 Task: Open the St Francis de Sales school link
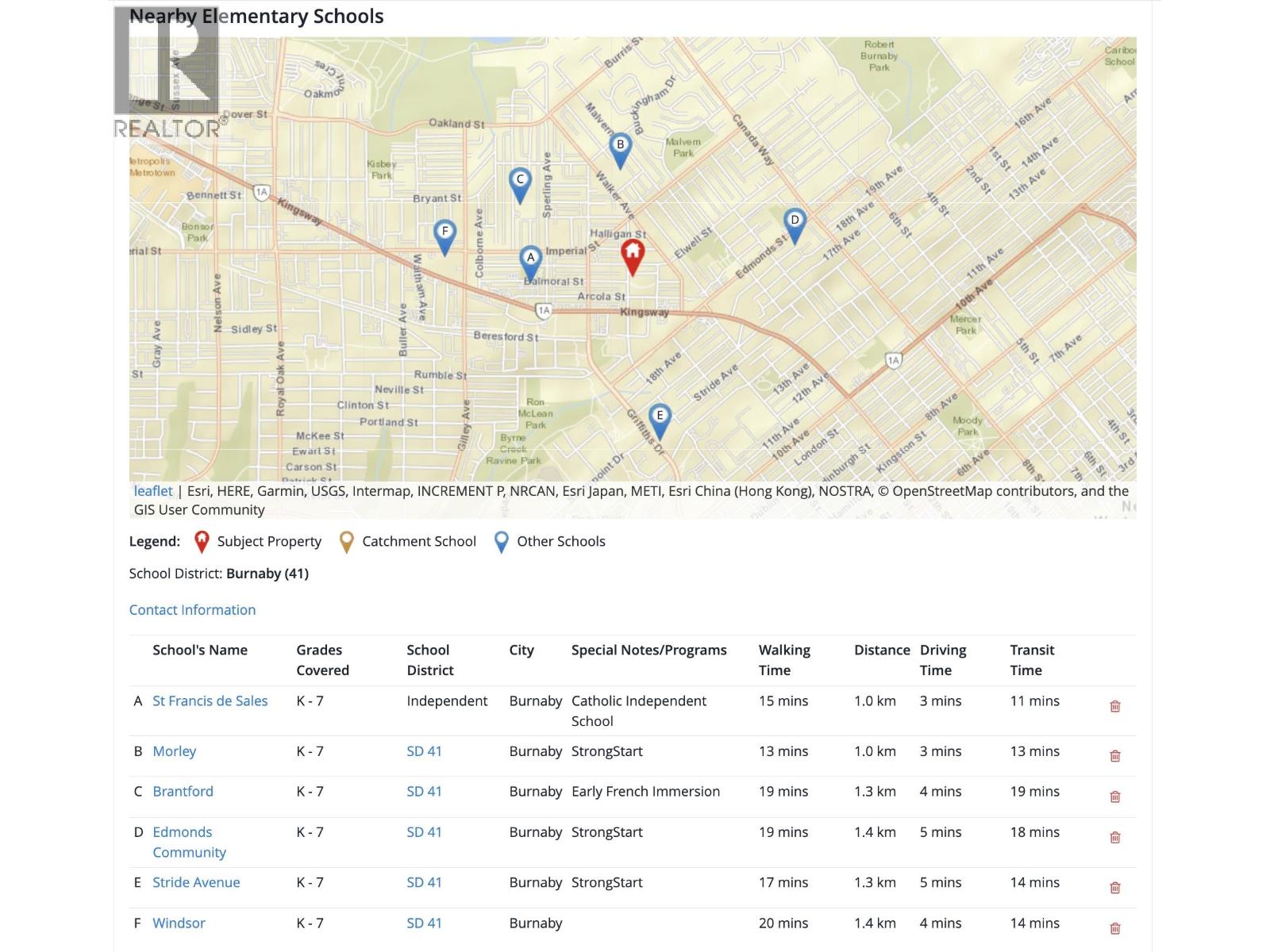[210, 701]
